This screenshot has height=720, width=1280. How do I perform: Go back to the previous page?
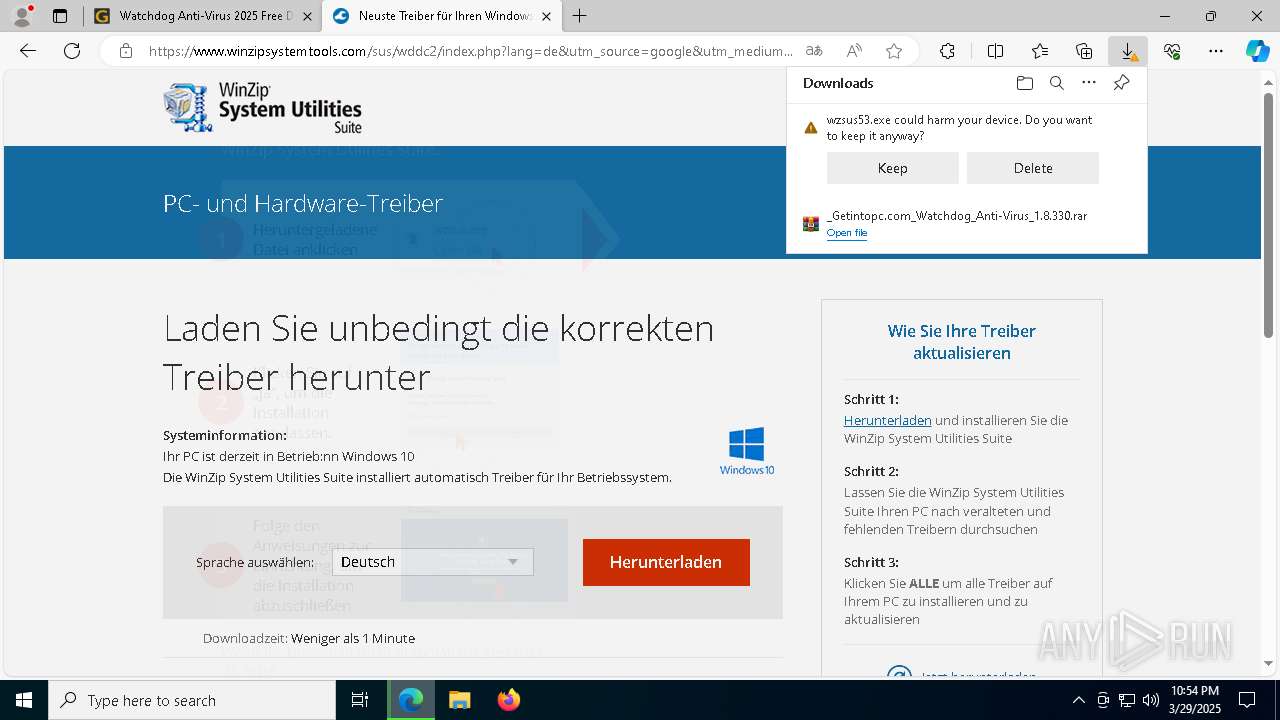click(x=28, y=51)
